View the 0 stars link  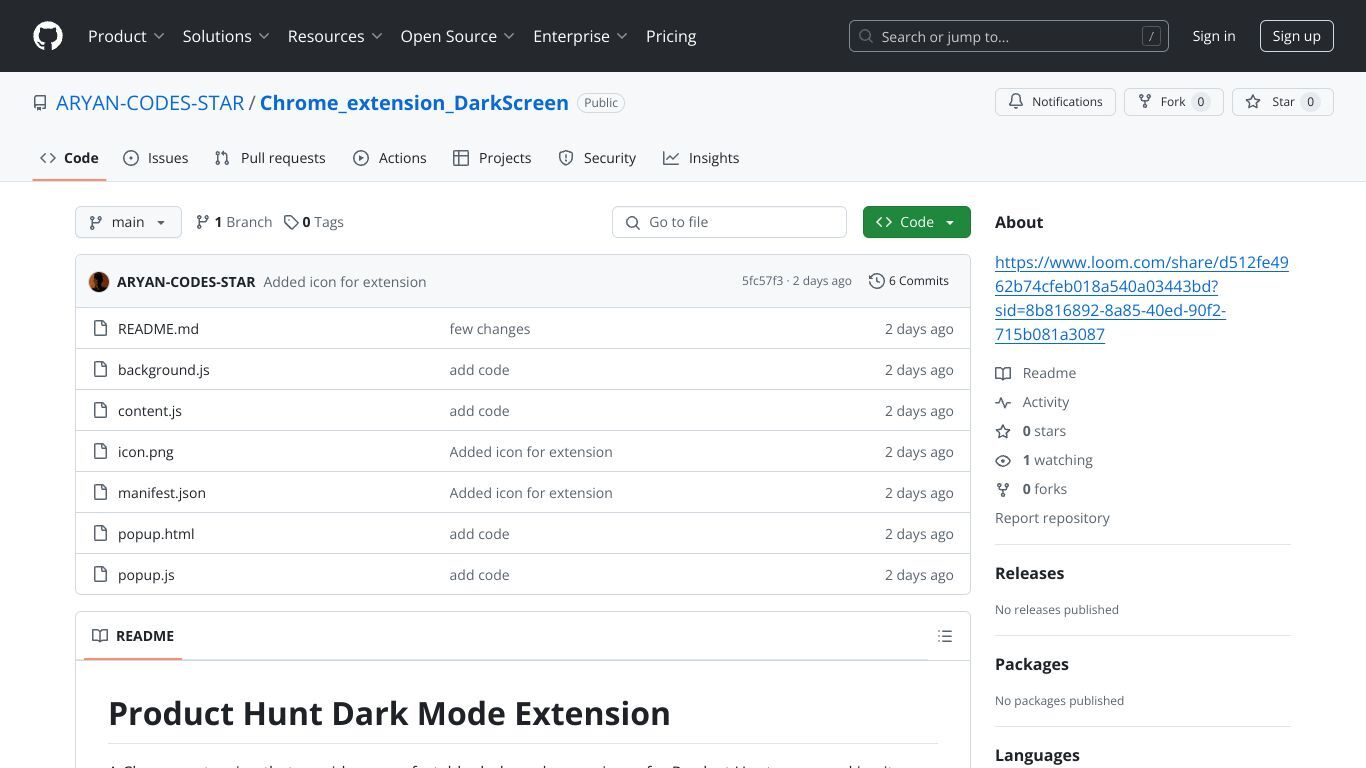click(1031, 431)
